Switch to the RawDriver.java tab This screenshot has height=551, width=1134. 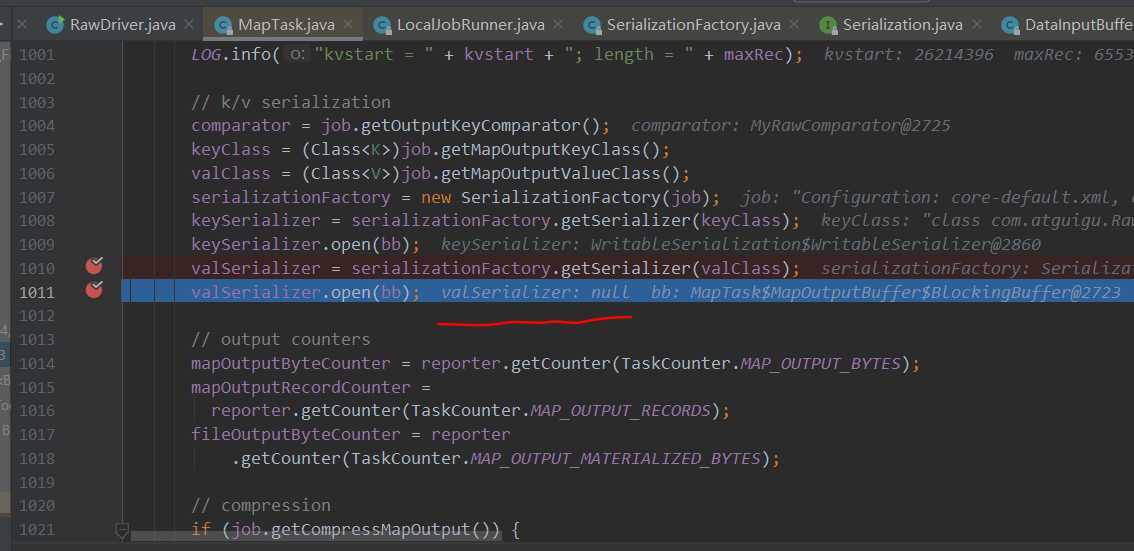pos(122,25)
